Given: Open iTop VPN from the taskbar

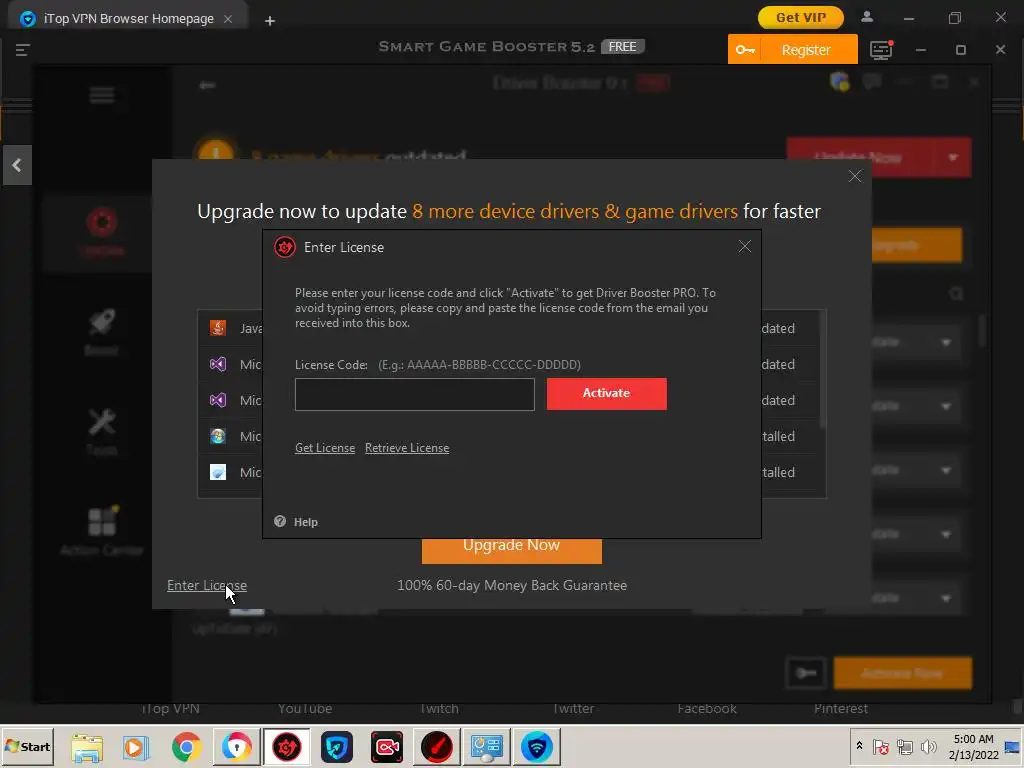Looking at the screenshot, I should pos(537,747).
